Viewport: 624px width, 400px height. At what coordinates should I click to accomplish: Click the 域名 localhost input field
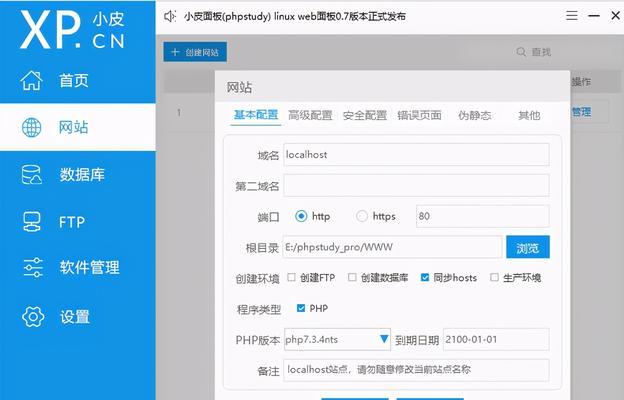coord(416,154)
